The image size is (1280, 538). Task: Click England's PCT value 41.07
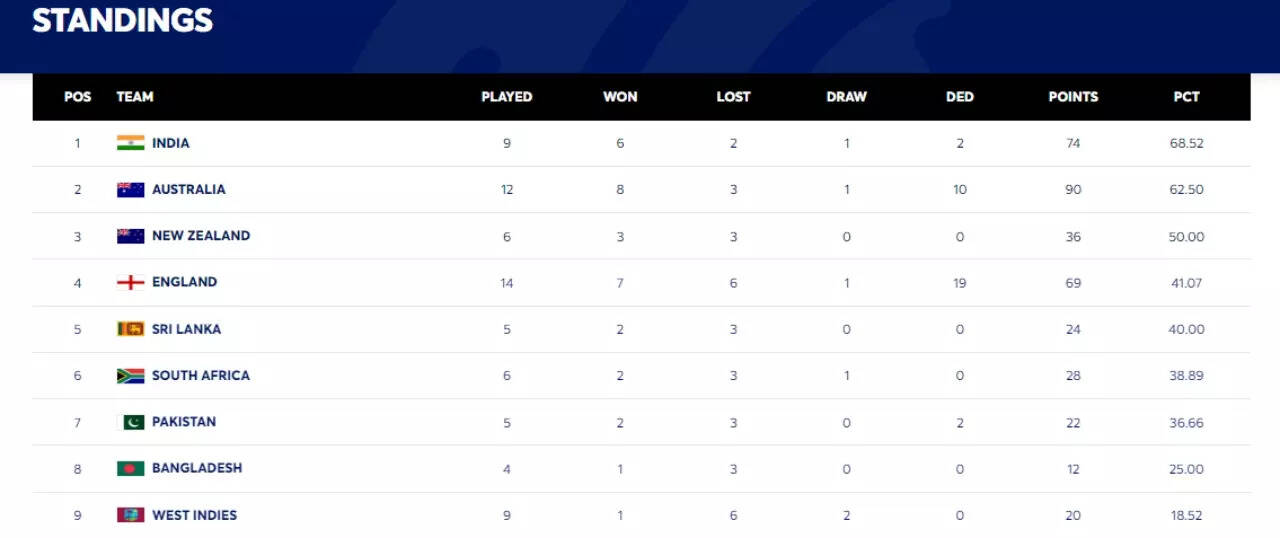1186,283
